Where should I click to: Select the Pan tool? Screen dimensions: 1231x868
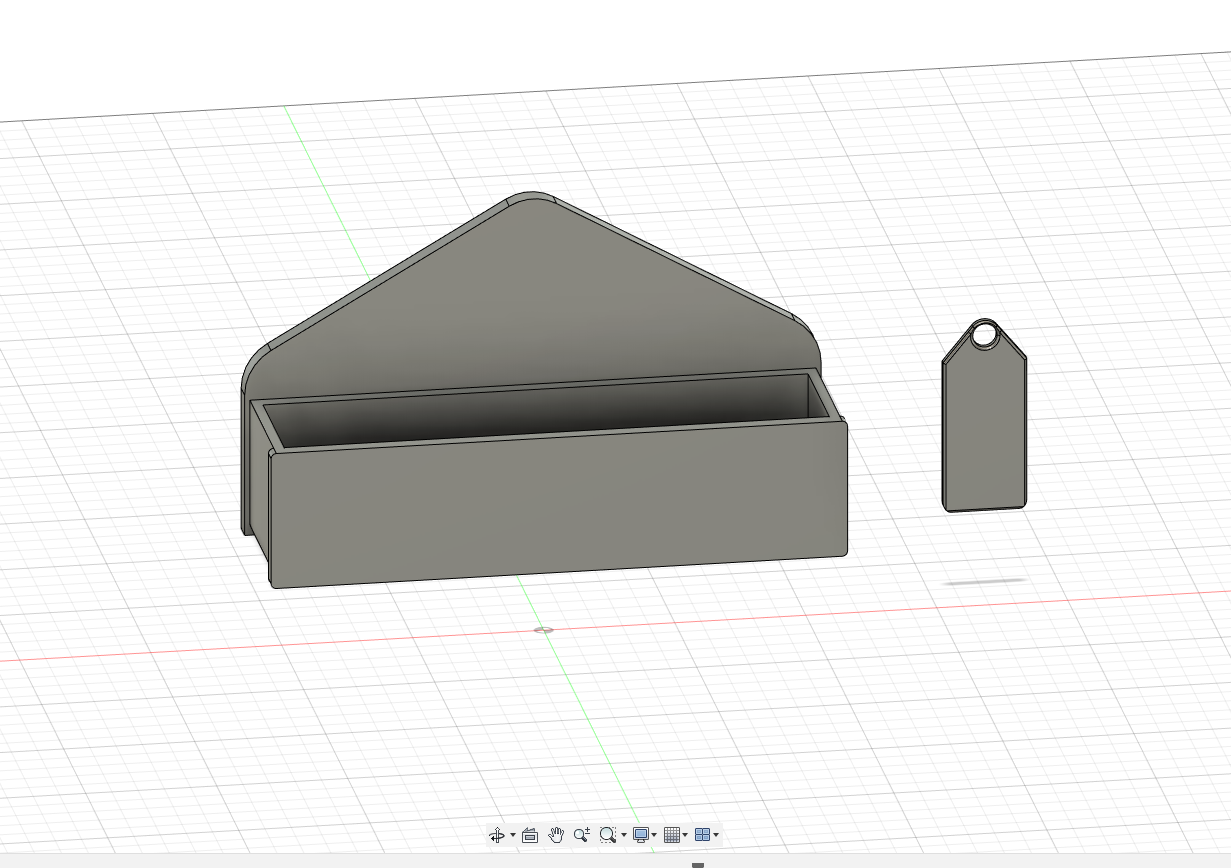(x=555, y=835)
